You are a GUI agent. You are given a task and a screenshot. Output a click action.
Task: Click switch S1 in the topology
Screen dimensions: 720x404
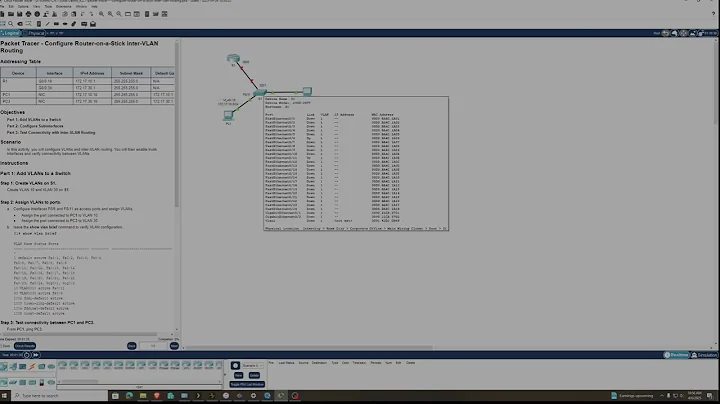click(259, 93)
